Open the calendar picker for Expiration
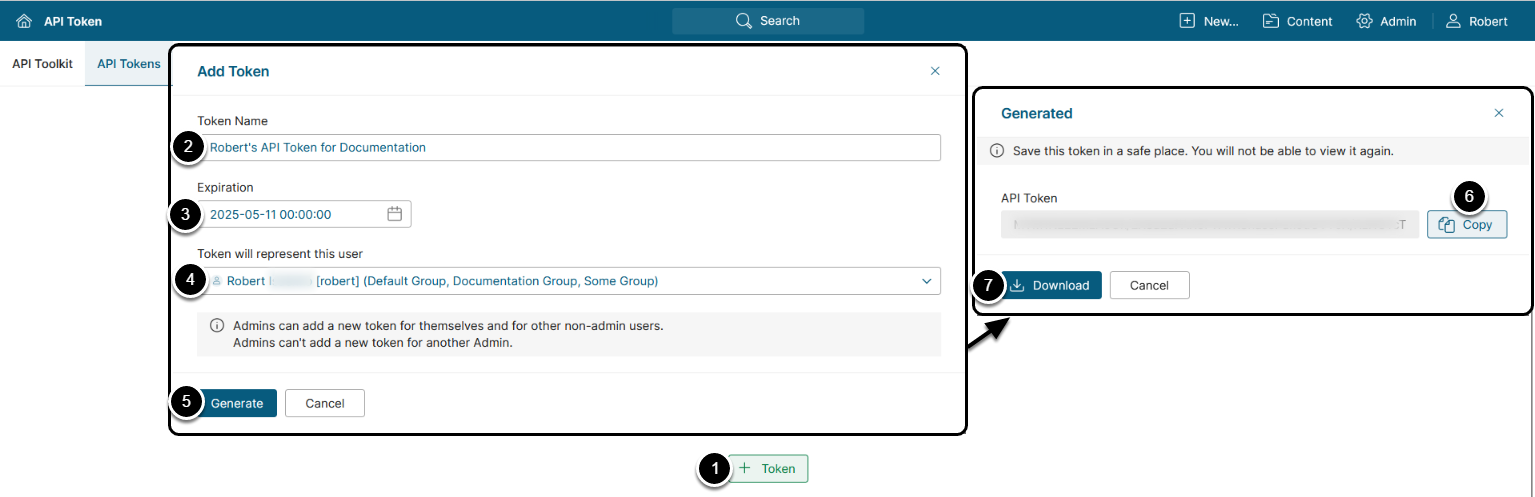The width and height of the screenshot is (1535, 497). [394, 214]
